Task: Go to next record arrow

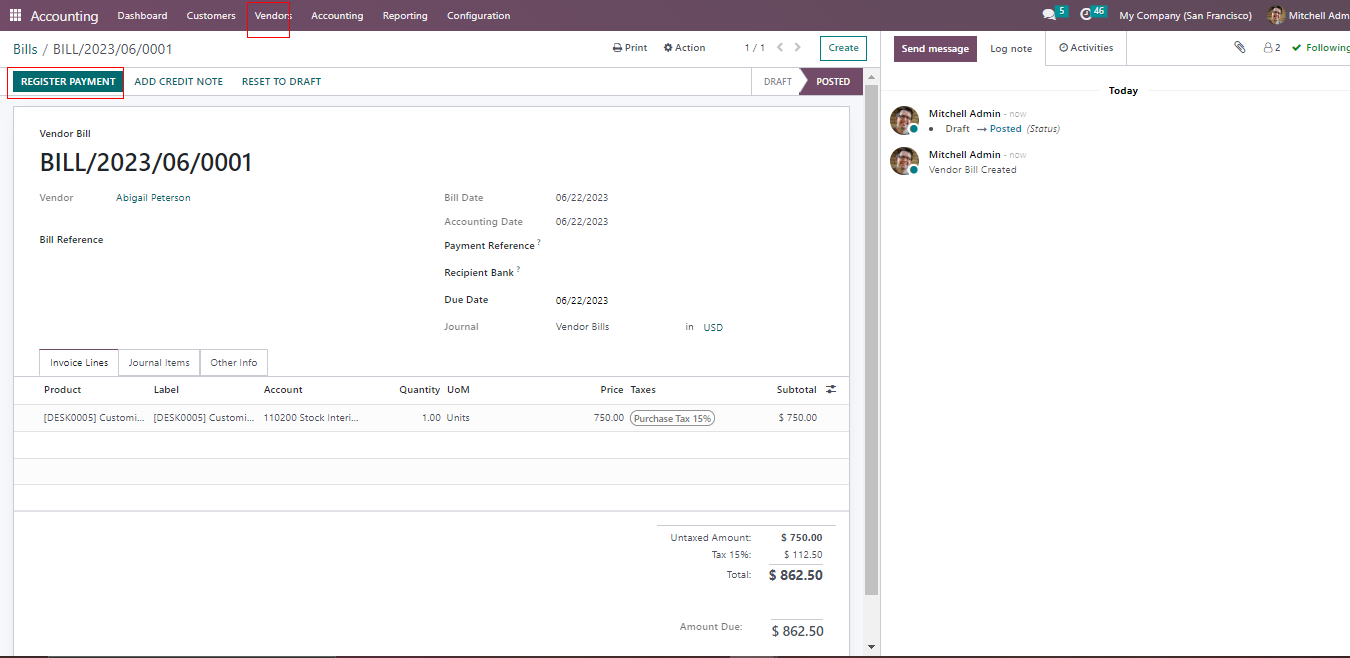Action: 797,47
